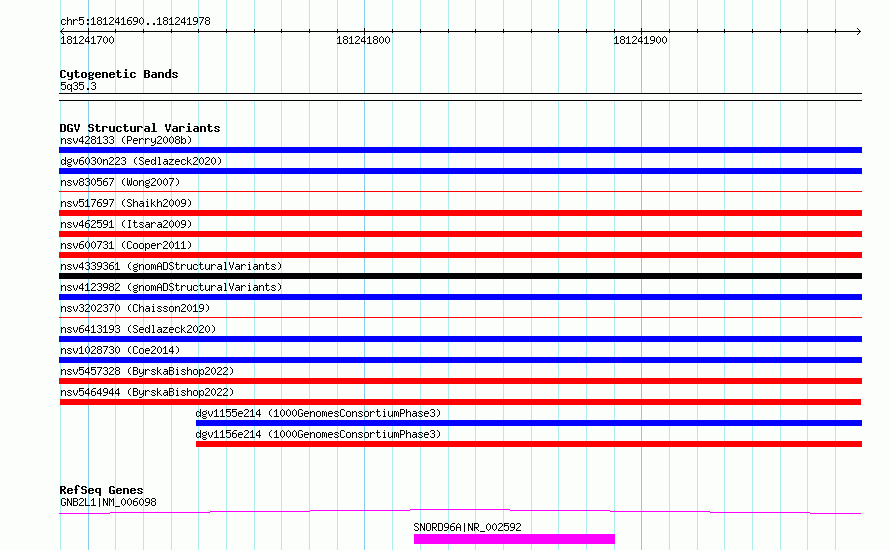Viewport: 890px width, 550px height.
Task: Select the dgv1155e214 1000Genomes label
Action: click(x=318, y=413)
